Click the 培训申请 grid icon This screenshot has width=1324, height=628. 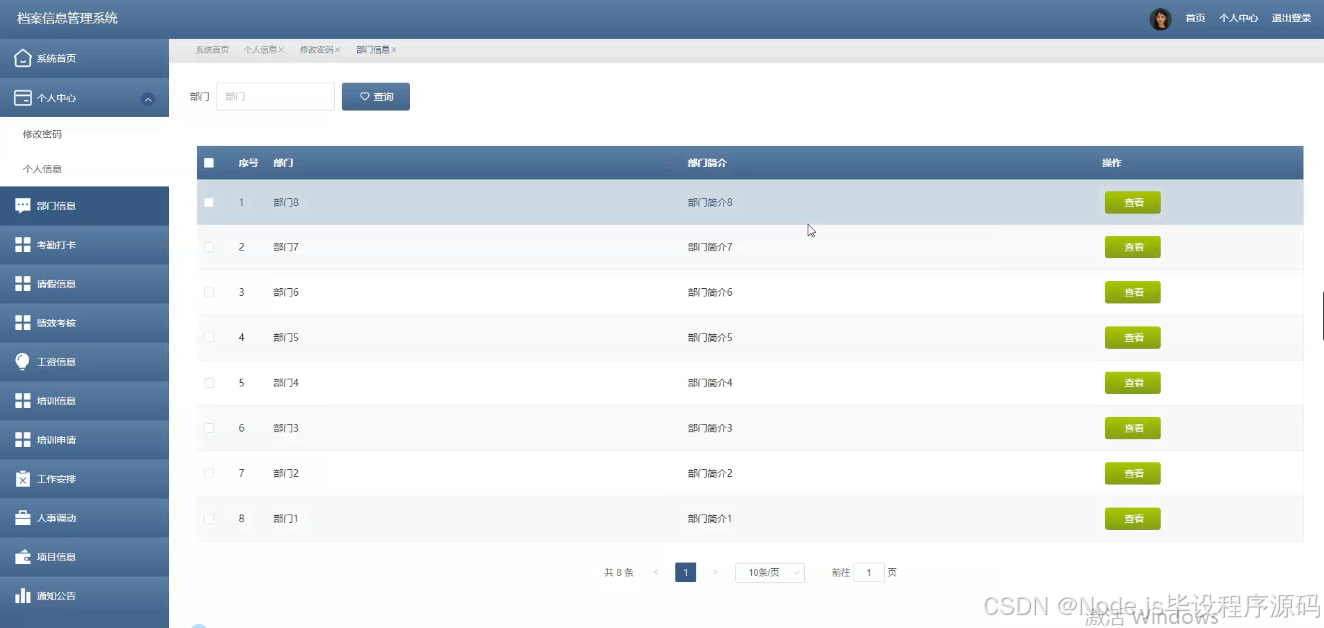click(23, 440)
